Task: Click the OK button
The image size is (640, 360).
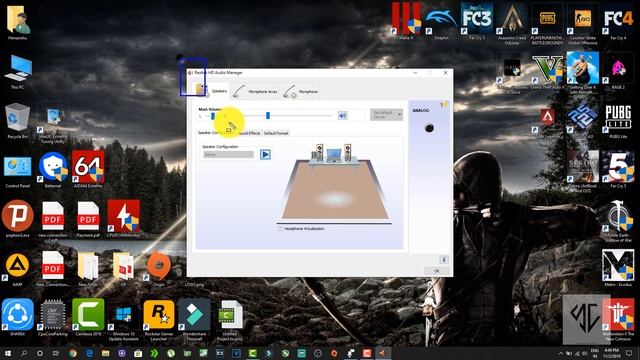Action: (436, 271)
